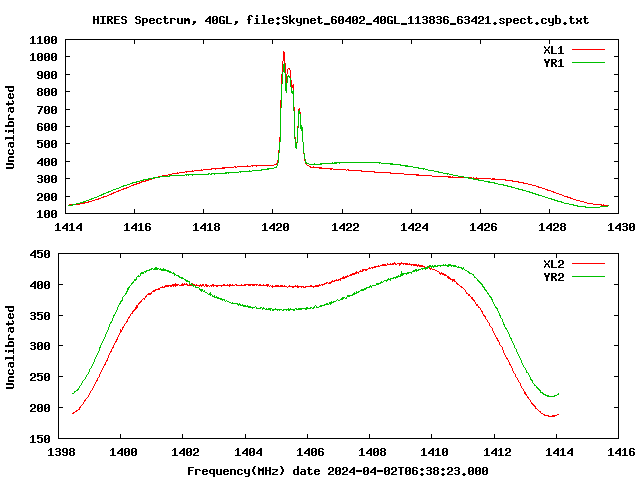640x480 pixels.
Task: Click the red XL2 legend line sample
Action: coord(588,264)
